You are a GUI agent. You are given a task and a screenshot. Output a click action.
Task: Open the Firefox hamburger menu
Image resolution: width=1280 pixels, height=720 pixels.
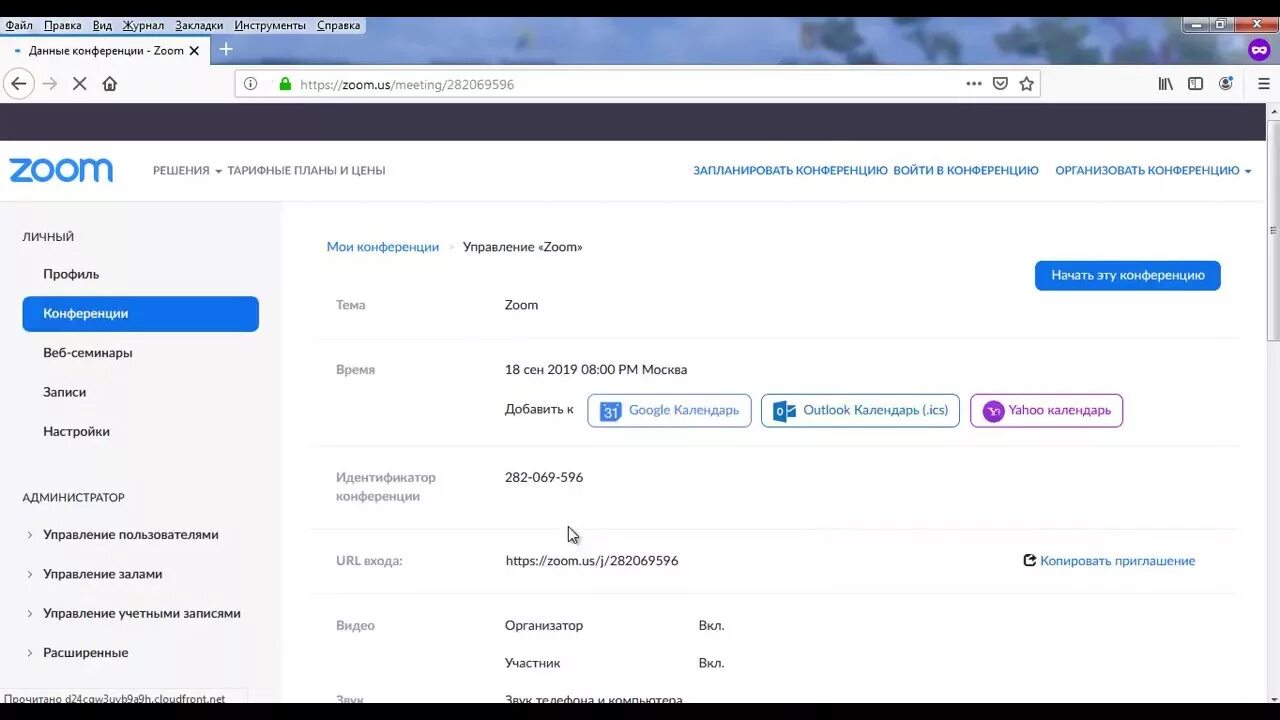[1263, 84]
